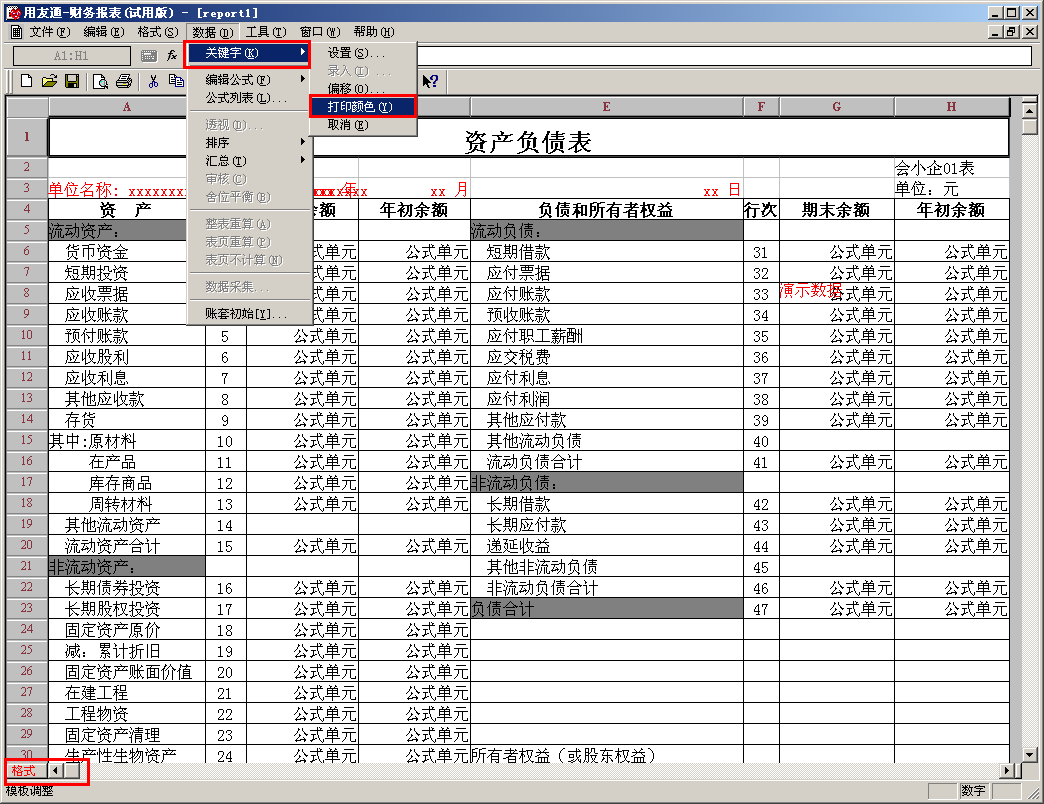This screenshot has width=1044, height=804.
Task: Click the 应交税费 cell
Action: point(607,357)
